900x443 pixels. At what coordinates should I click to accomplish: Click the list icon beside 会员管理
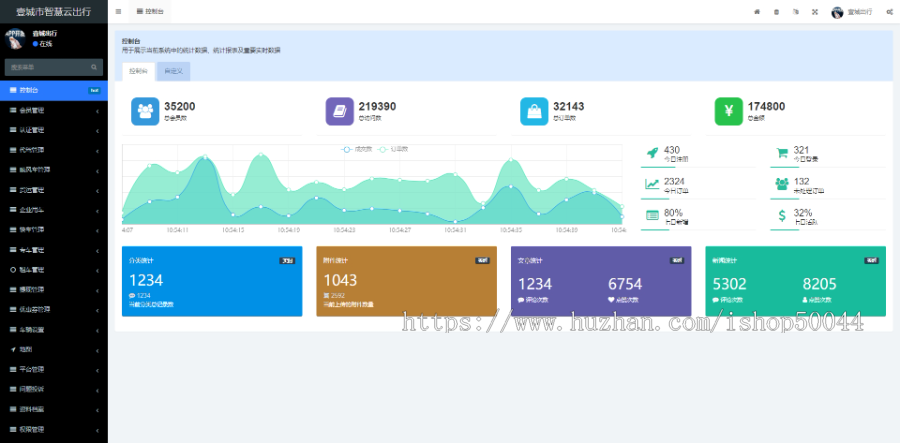pos(13,110)
